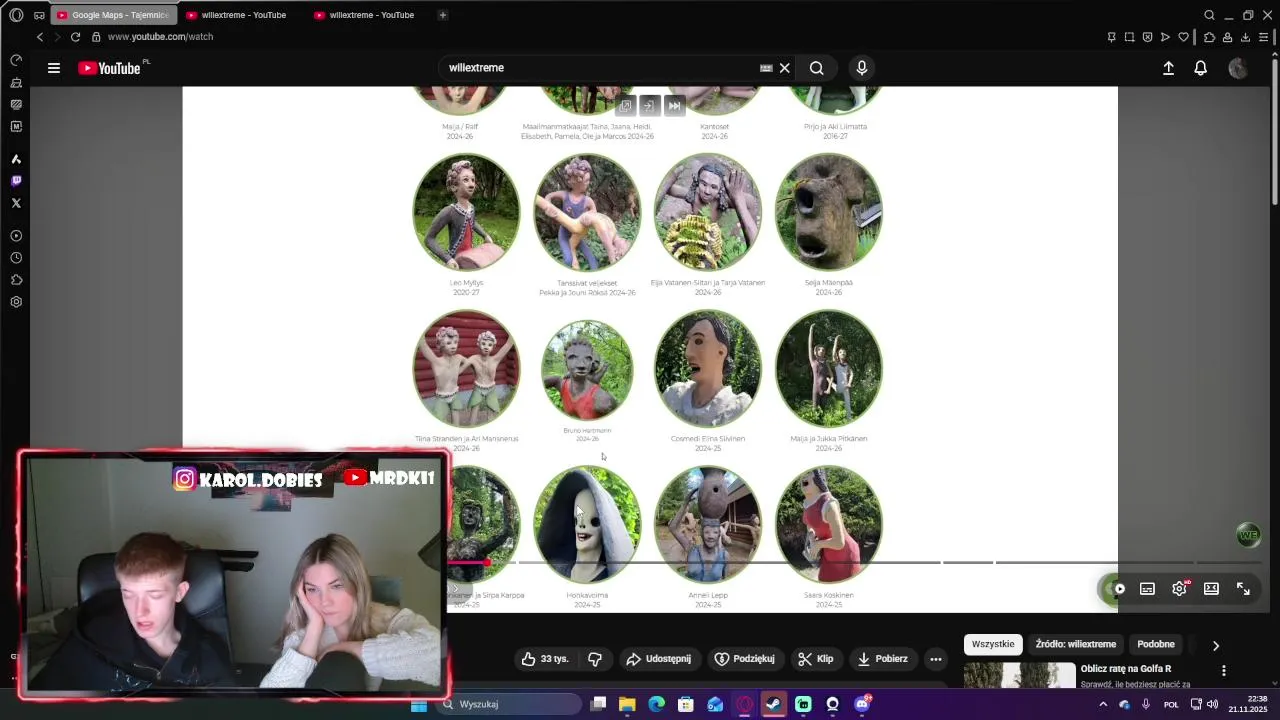1280x720 pixels.
Task: Open the on-screen keyboard in the search box
Action: pyautogui.click(x=766, y=68)
